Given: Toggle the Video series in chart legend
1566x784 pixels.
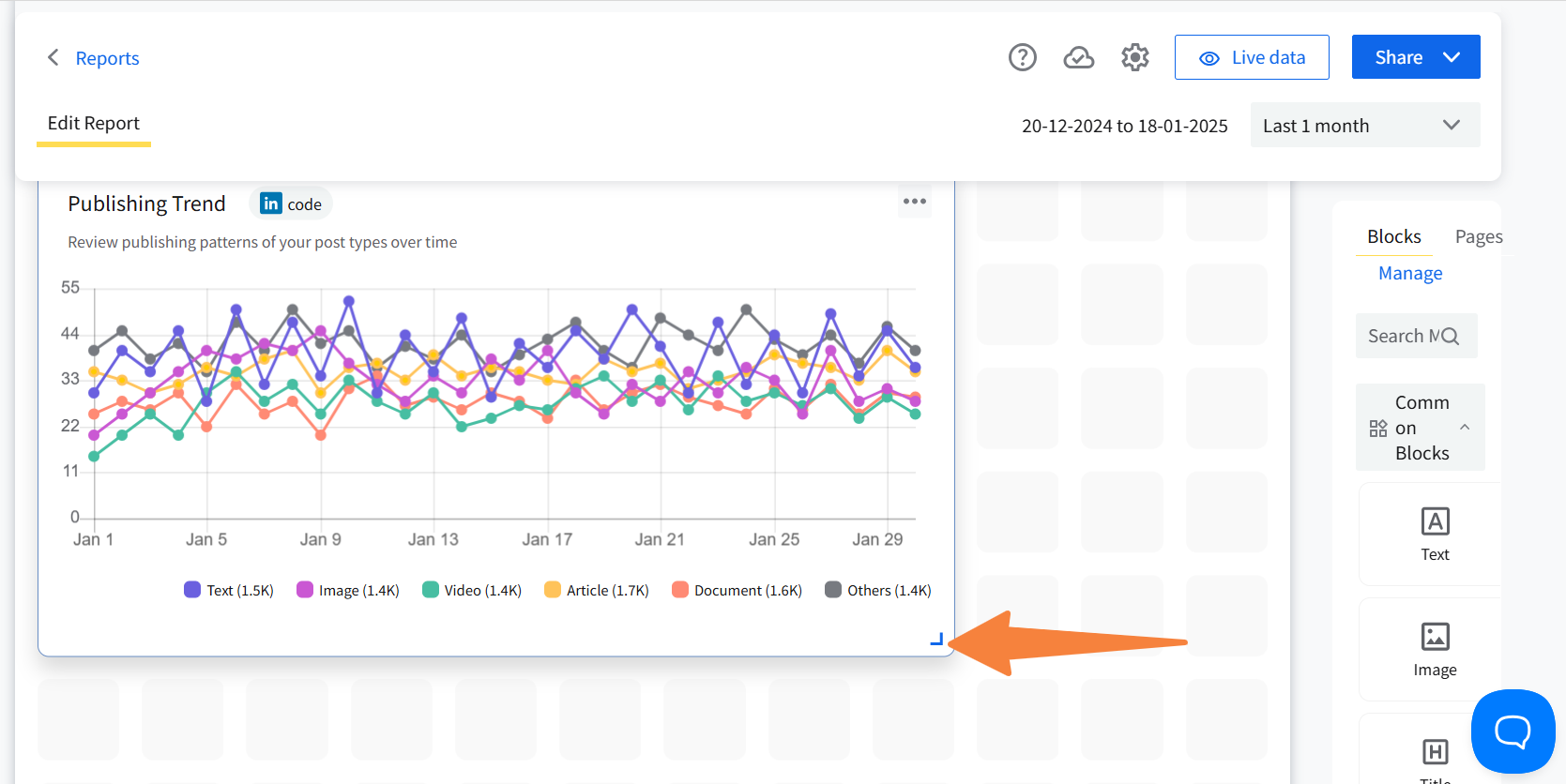Looking at the screenshot, I should (x=471, y=590).
